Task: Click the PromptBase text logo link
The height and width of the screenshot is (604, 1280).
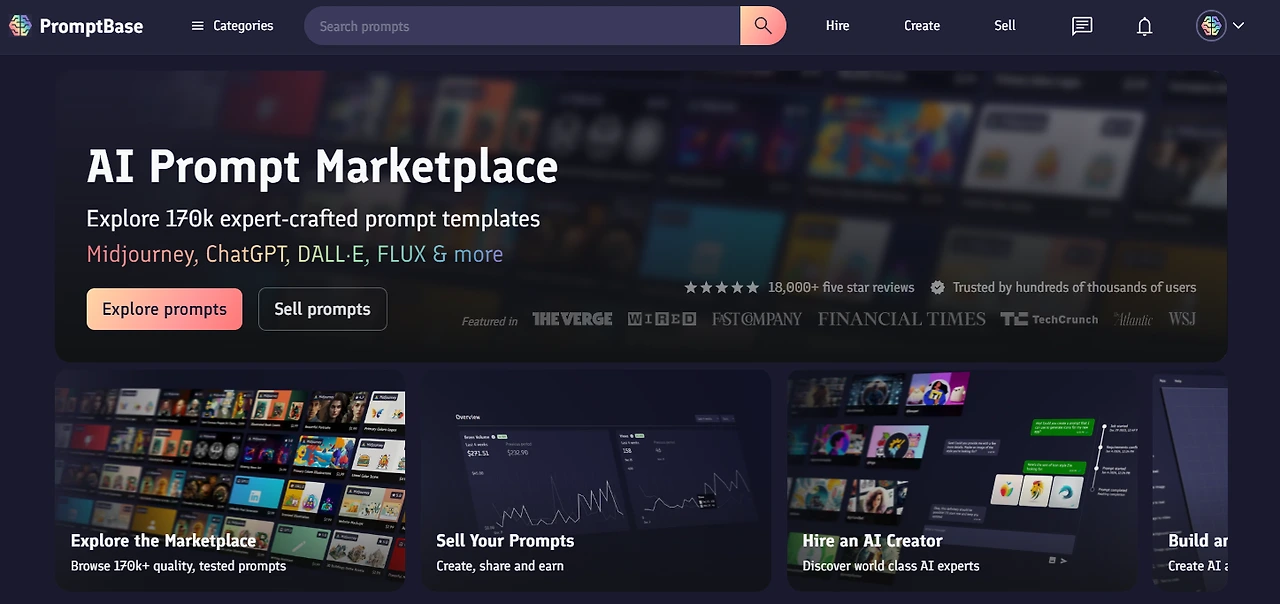Action: [91, 27]
